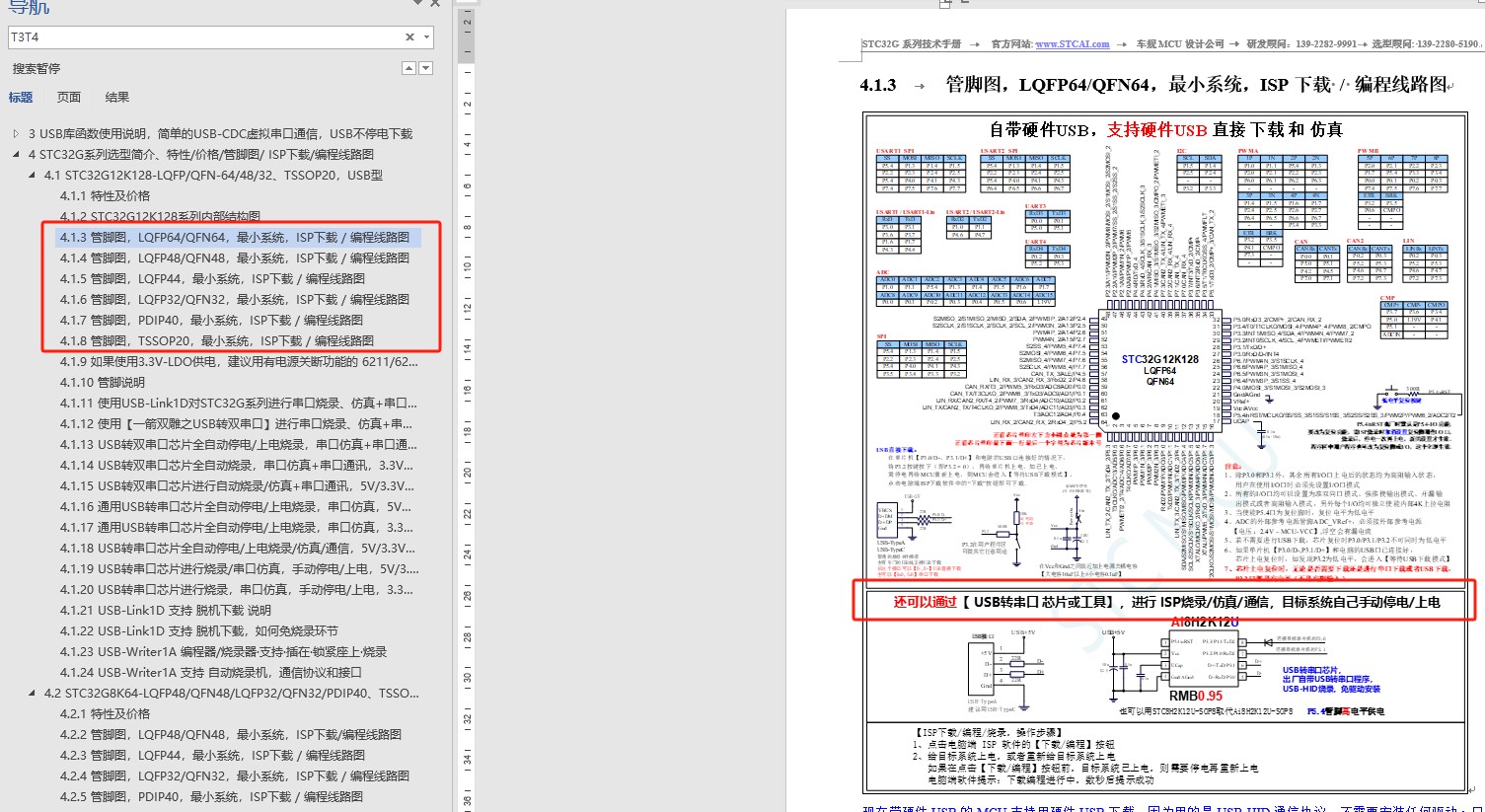Jump to 4.2.2 管脚图 LQFP48/QFN48 heading

[230, 735]
